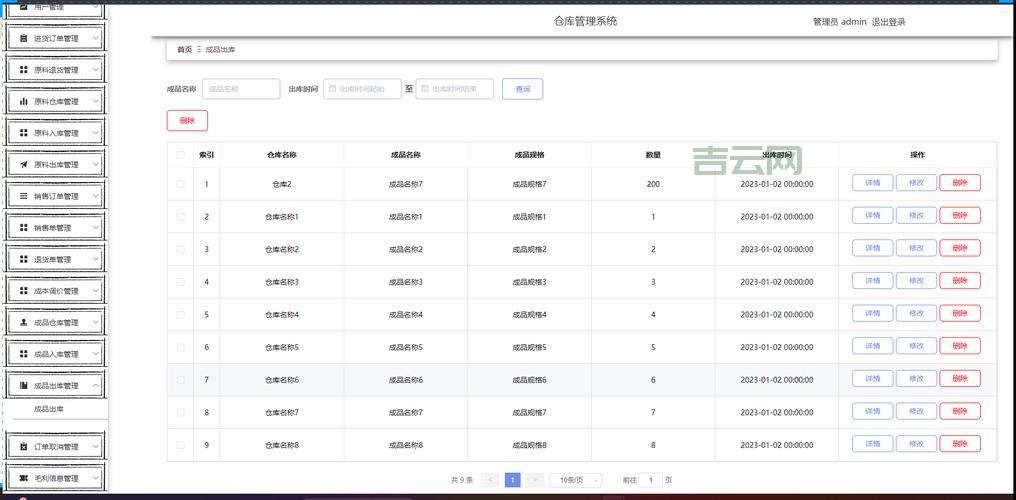1016x500 pixels.
Task: Click the 成品规格3 cell
Action: coord(529,282)
